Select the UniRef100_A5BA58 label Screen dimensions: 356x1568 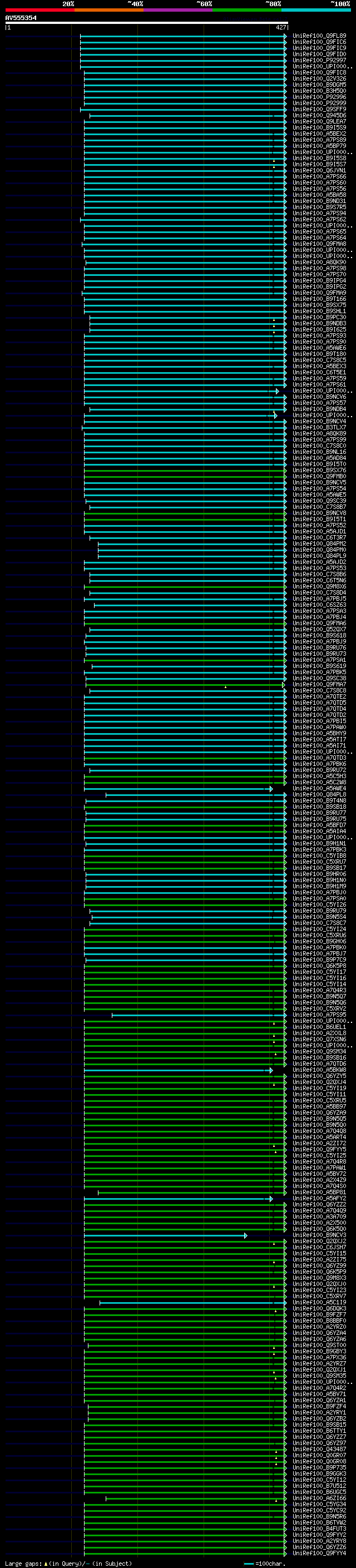coord(319,195)
